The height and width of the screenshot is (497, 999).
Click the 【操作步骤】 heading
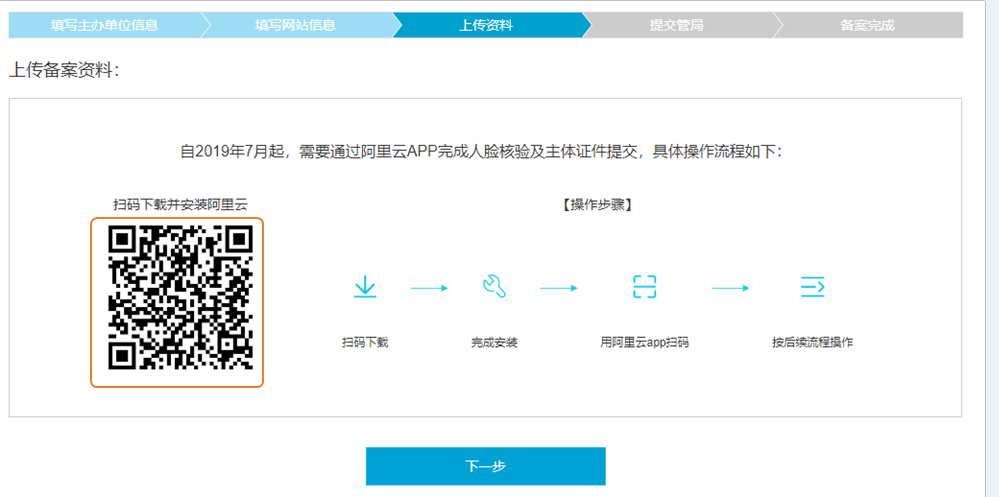[598, 205]
